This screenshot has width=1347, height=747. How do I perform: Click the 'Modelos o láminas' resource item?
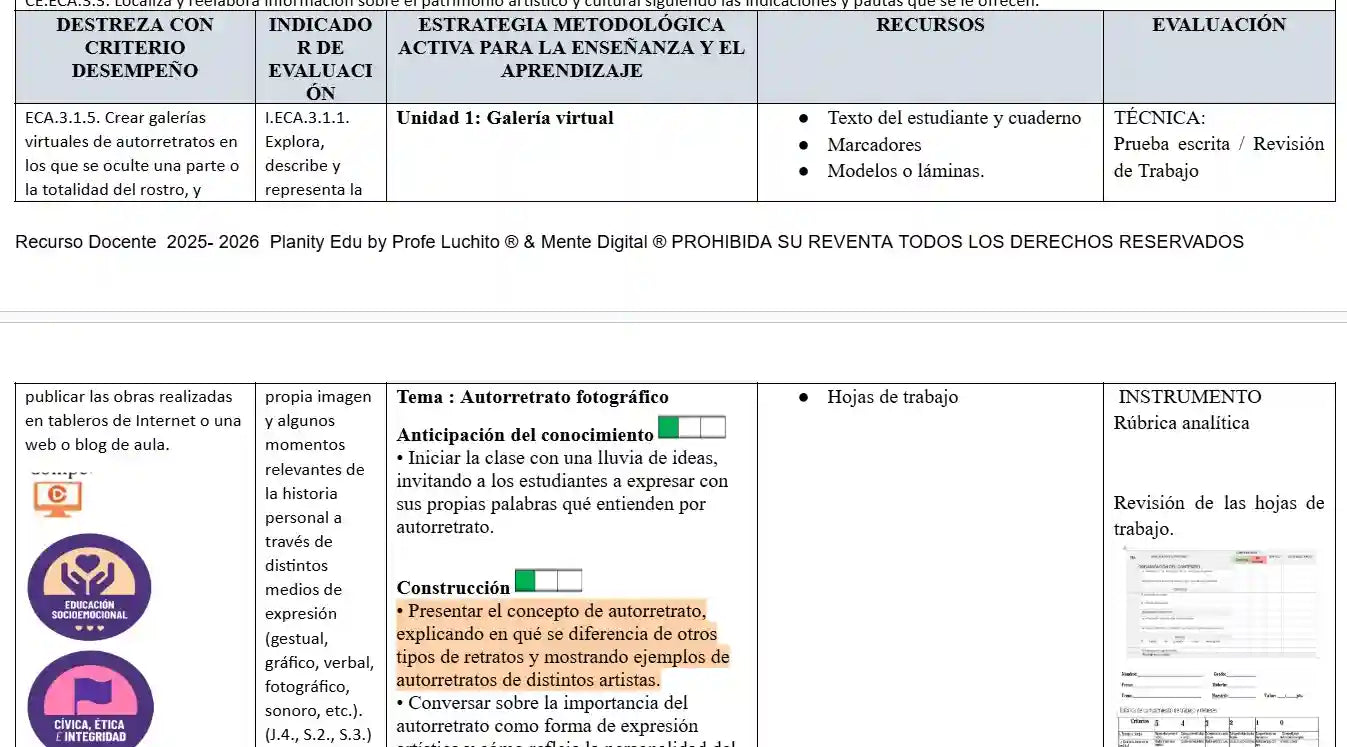(x=905, y=171)
